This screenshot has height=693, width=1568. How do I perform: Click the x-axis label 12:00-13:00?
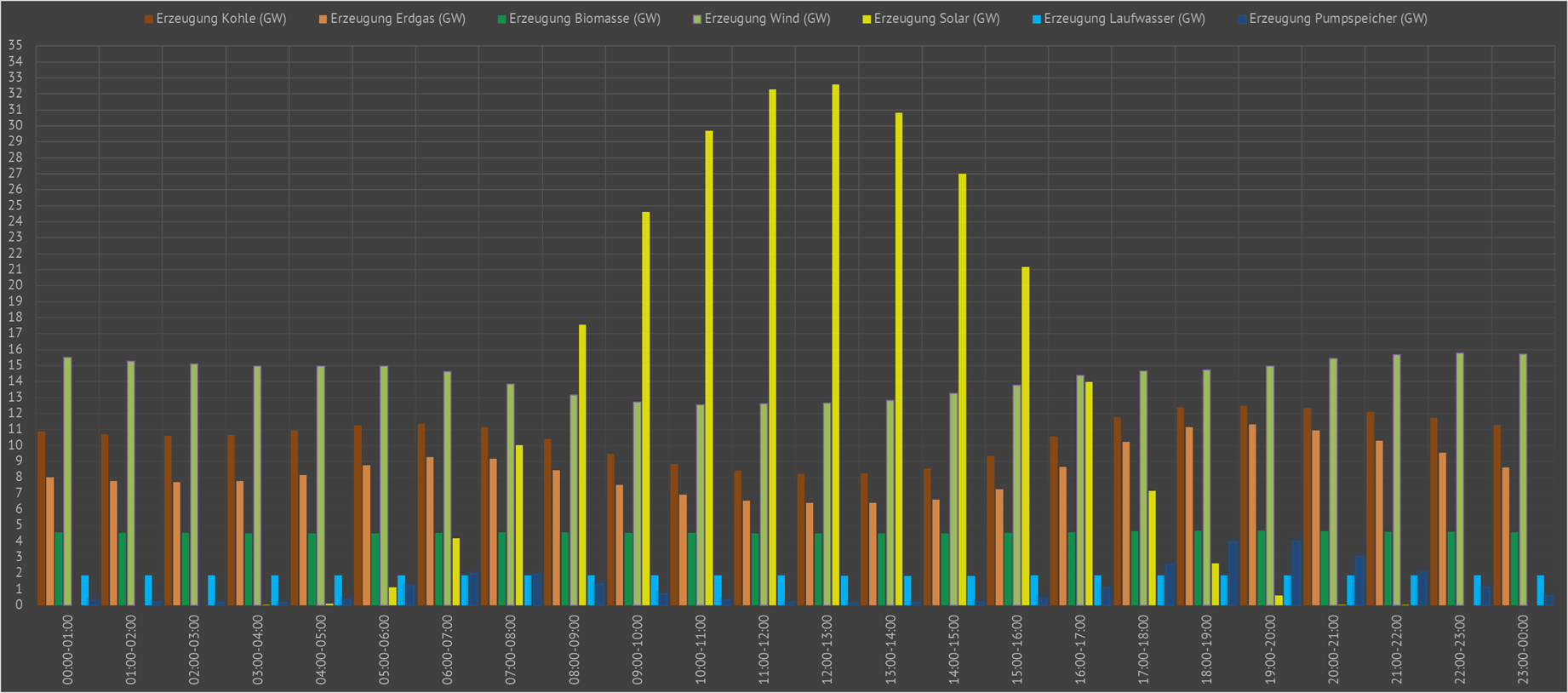827,650
